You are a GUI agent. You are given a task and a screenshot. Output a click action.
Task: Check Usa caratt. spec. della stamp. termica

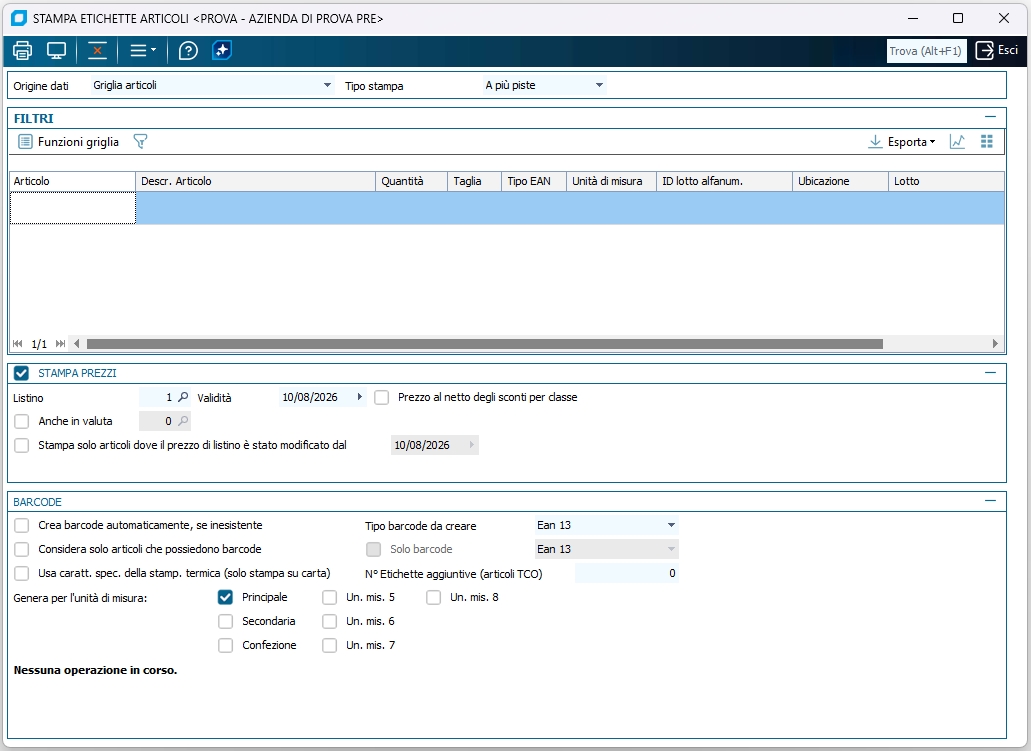(22, 573)
